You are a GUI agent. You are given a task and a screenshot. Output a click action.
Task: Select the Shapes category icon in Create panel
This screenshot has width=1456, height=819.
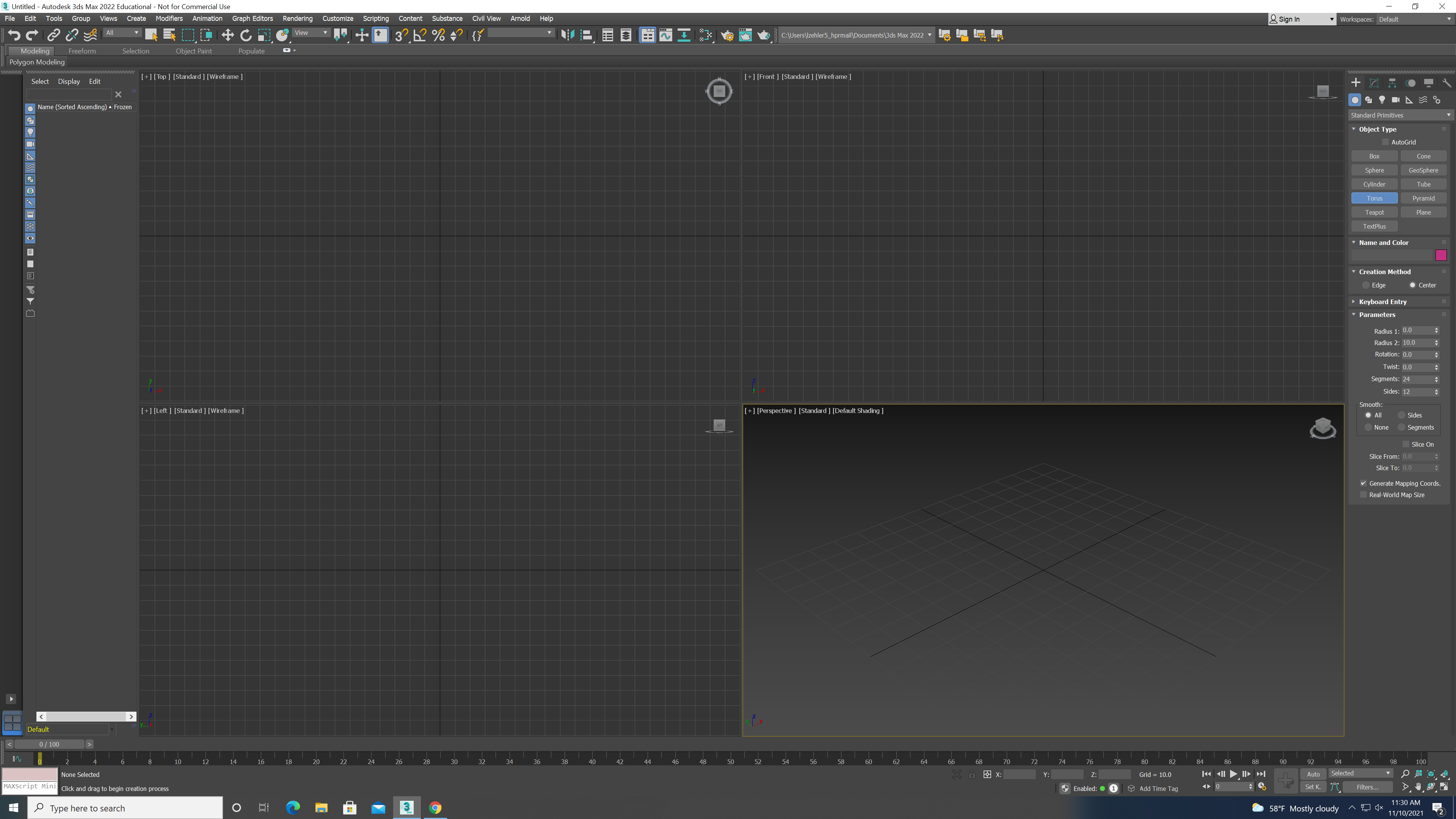pyautogui.click(x=1368, y=99)
